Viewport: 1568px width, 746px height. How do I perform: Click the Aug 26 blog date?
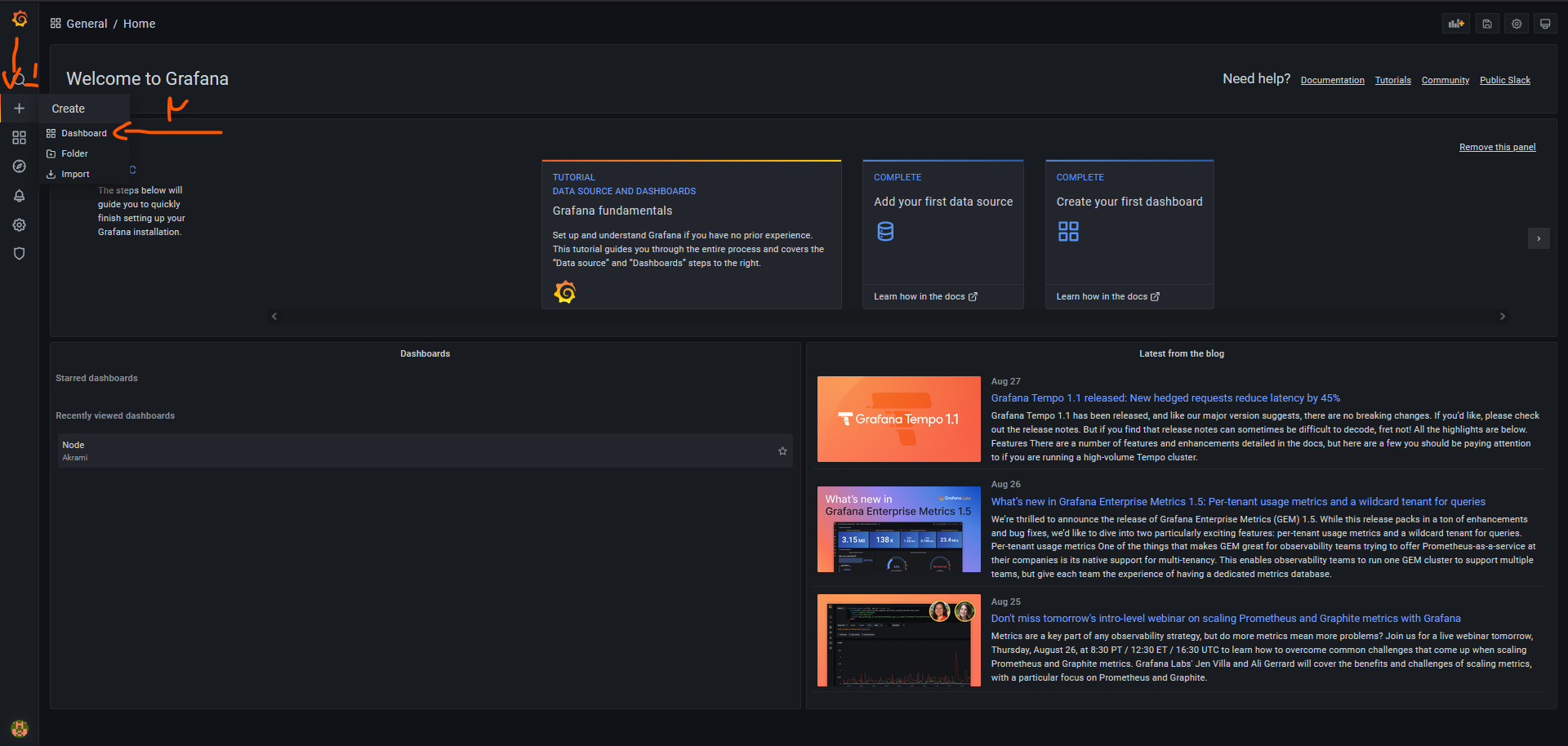coord(1005,484)
